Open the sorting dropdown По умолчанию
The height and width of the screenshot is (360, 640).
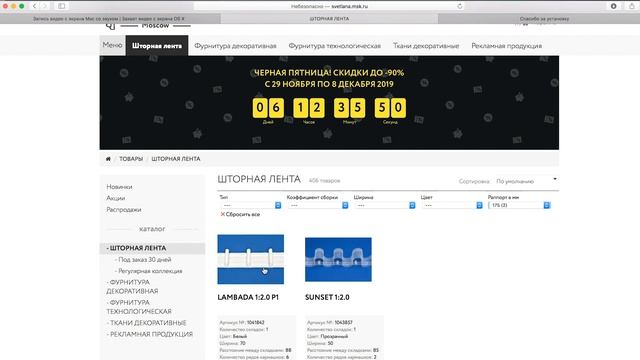pos(526,181)
